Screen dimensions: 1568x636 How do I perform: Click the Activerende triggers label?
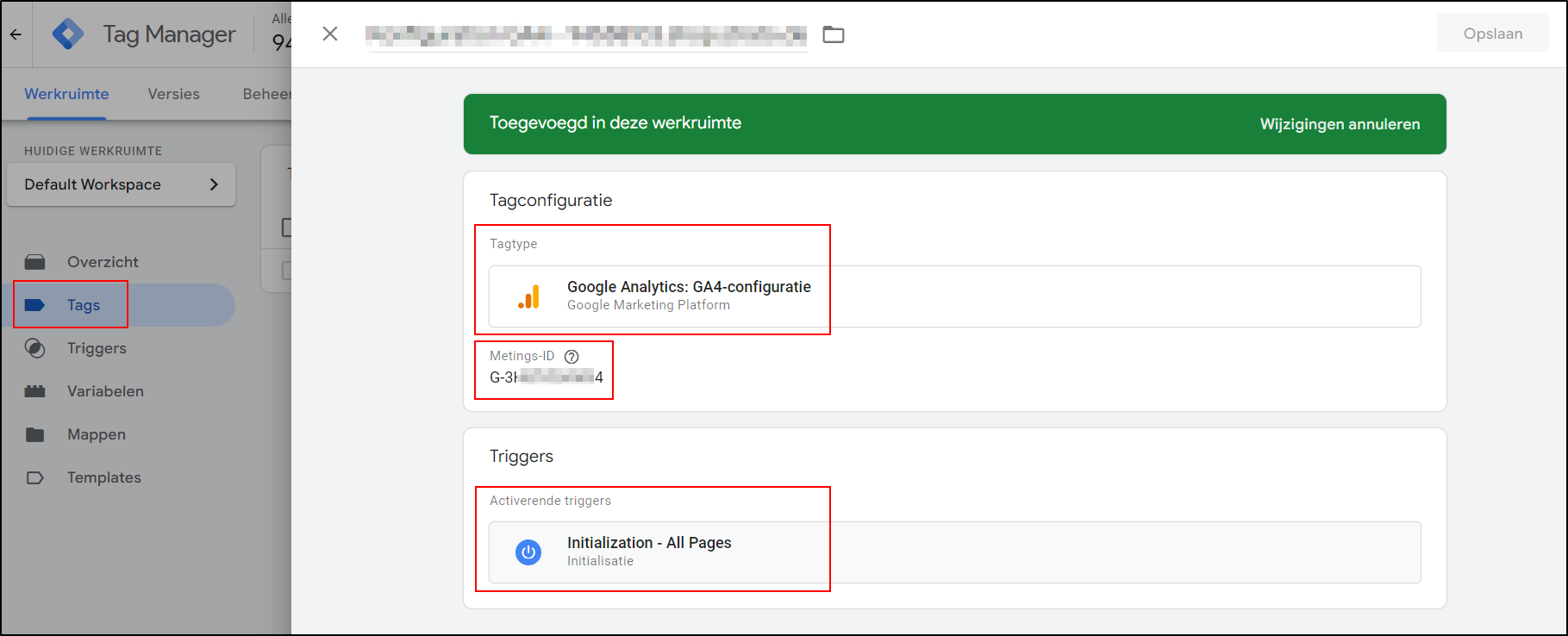[550, 501]
